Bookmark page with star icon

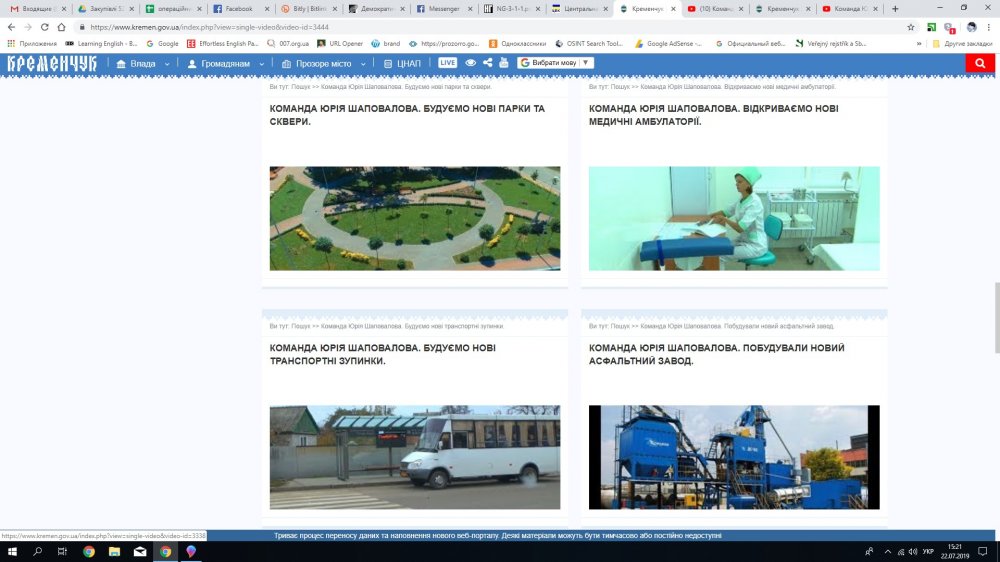click(x=910, y=27)
